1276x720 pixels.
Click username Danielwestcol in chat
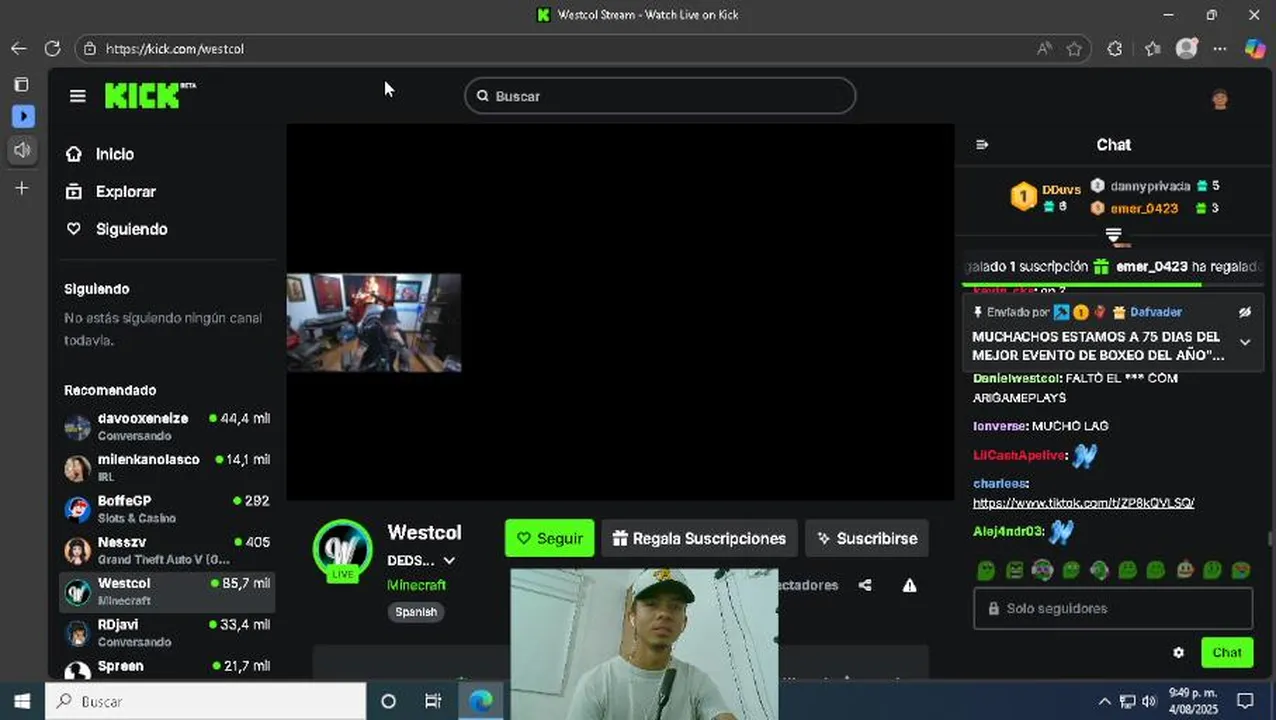[x=1016, y=378]
